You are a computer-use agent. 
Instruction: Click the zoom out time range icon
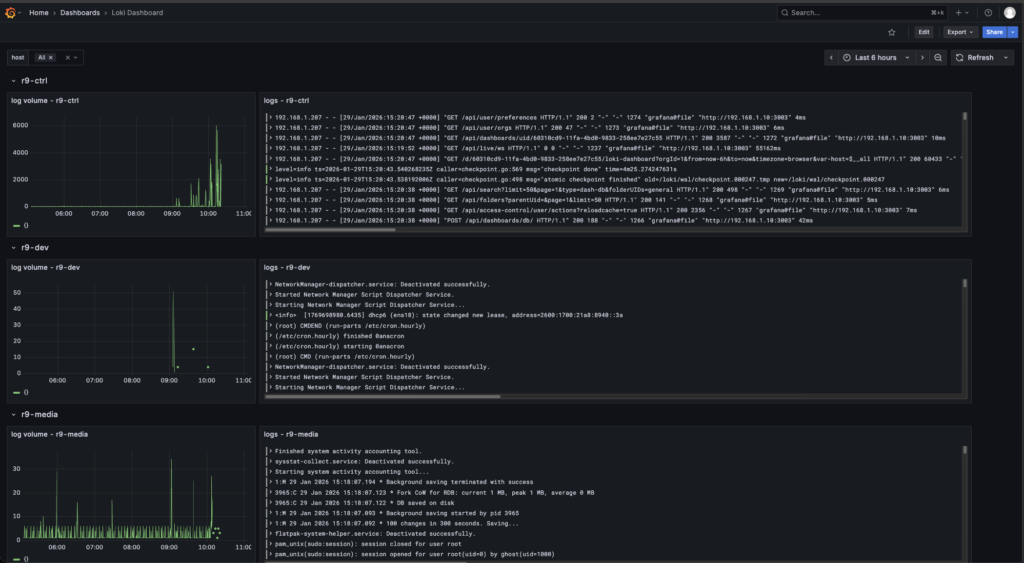938,58
